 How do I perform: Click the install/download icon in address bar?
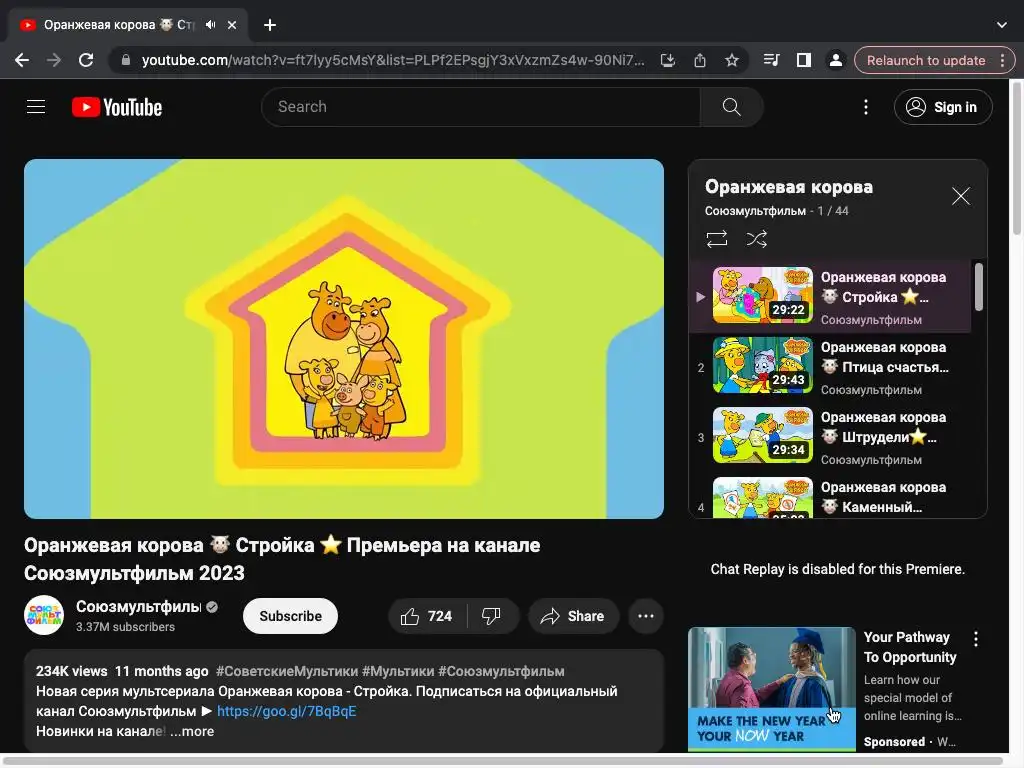(667, 60)
